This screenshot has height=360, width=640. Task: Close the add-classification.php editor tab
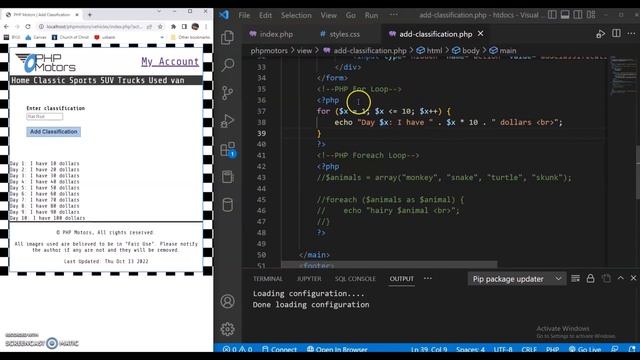pyautogui.click(x=480, y=33)
